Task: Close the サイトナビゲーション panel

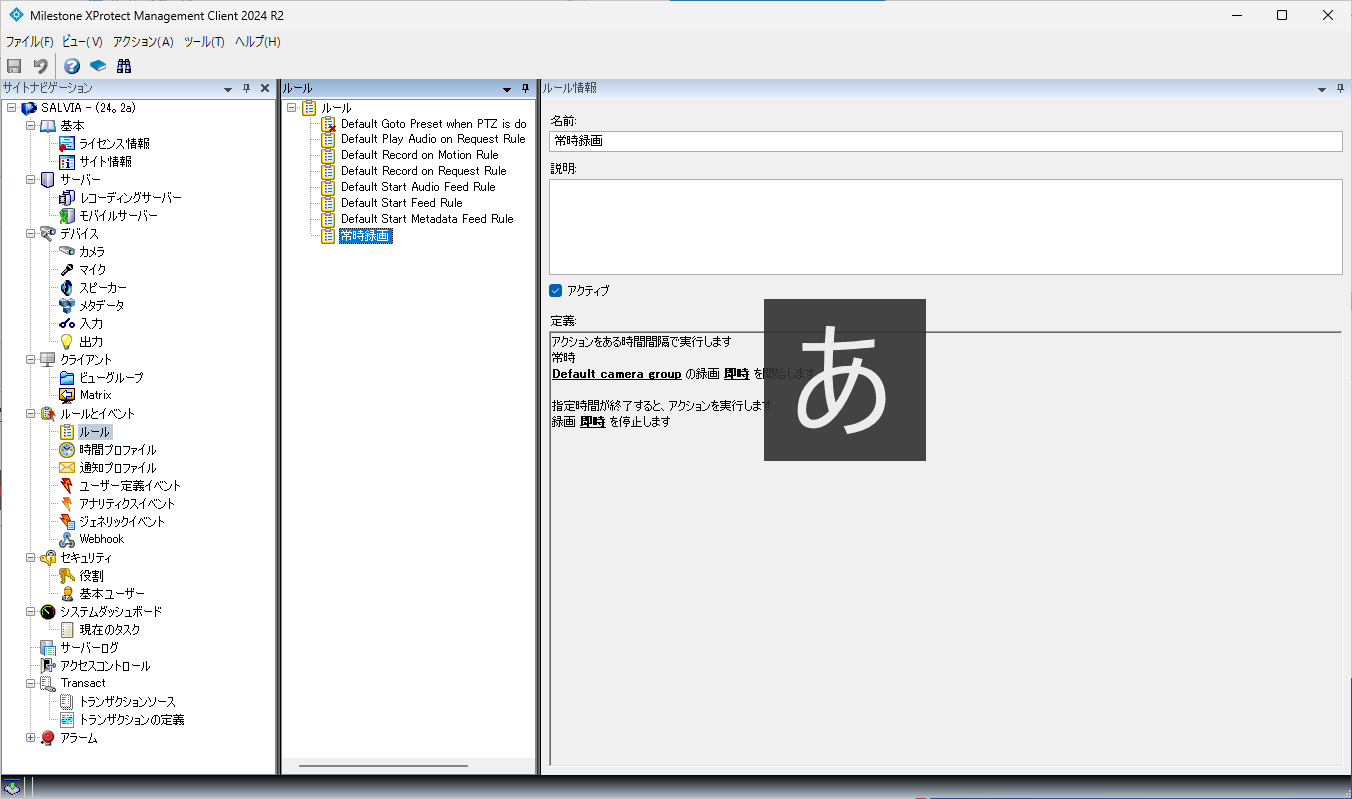Action: coord(265,89)
